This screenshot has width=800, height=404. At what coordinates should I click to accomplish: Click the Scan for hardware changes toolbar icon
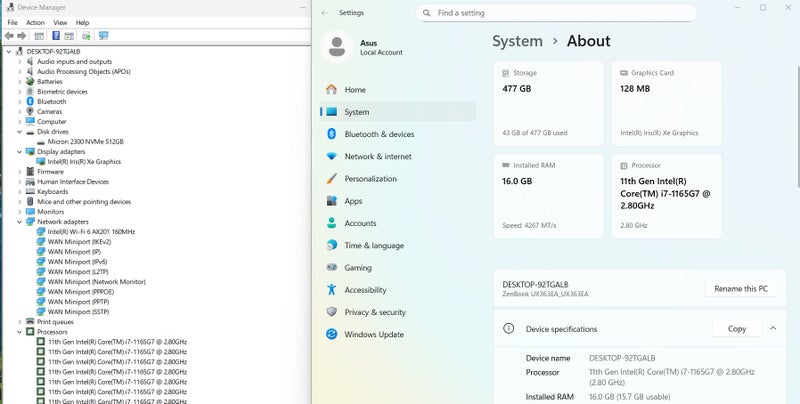click(x=103, y=36)
